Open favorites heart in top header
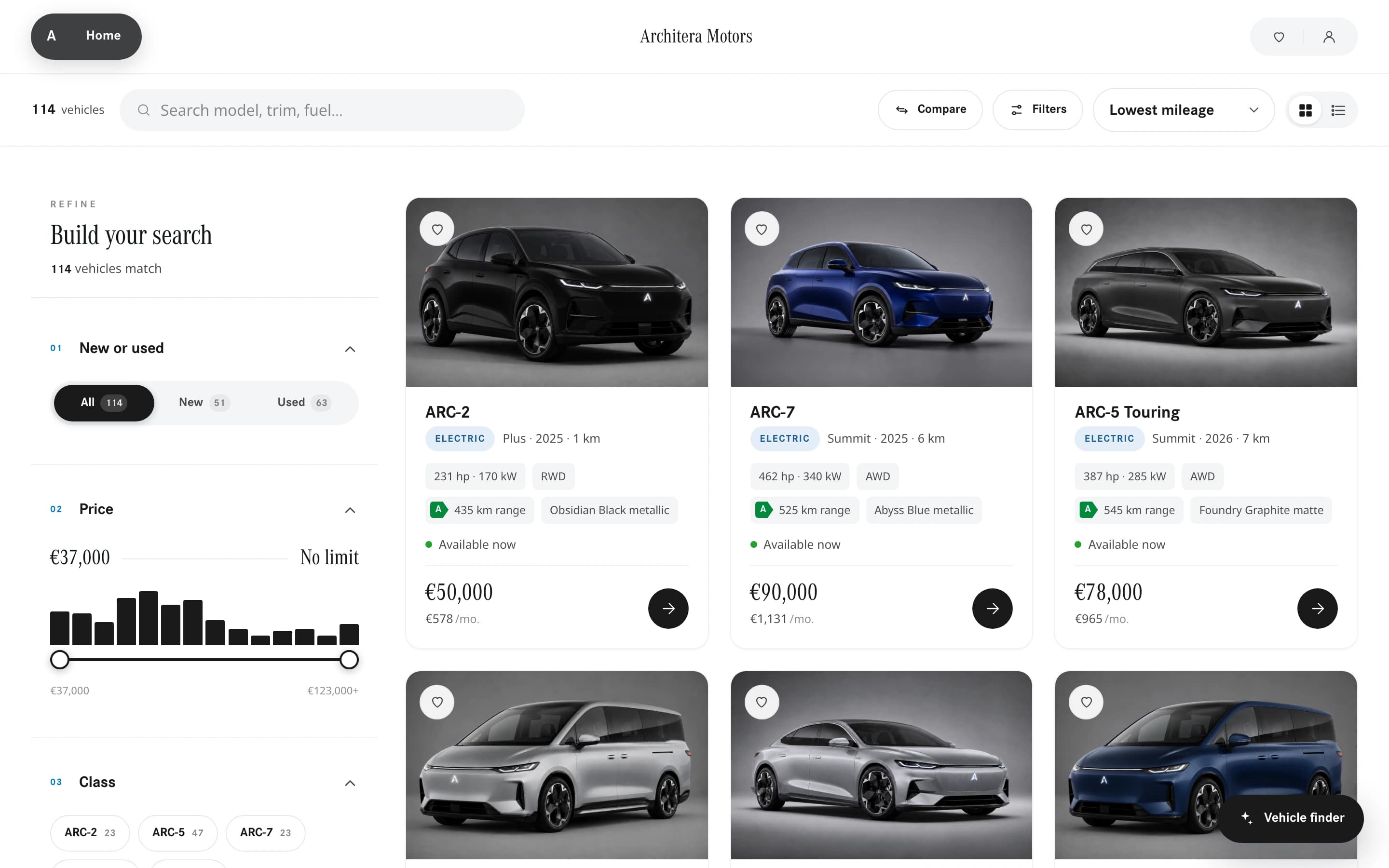The height and width of the screenshot is (868, 1389). (1278, 37)
